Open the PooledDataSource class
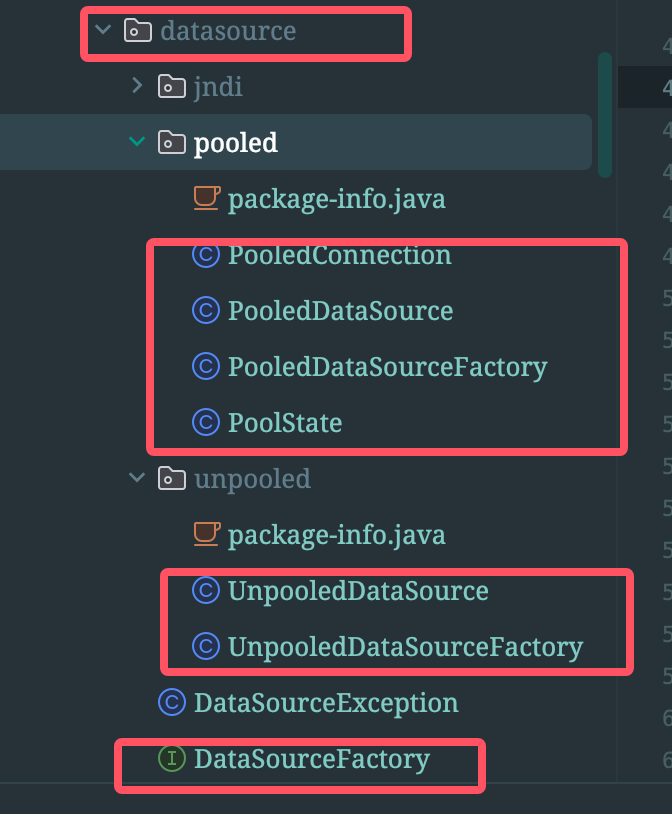 click(x=340, y=311)
